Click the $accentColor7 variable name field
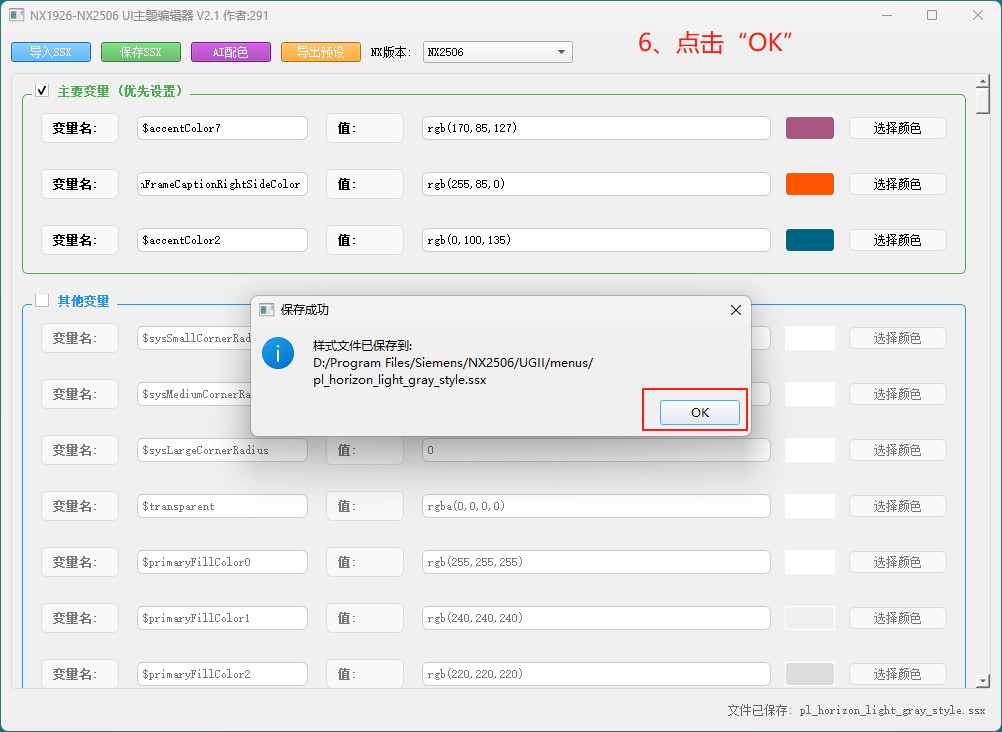 (x=222, y=128)
